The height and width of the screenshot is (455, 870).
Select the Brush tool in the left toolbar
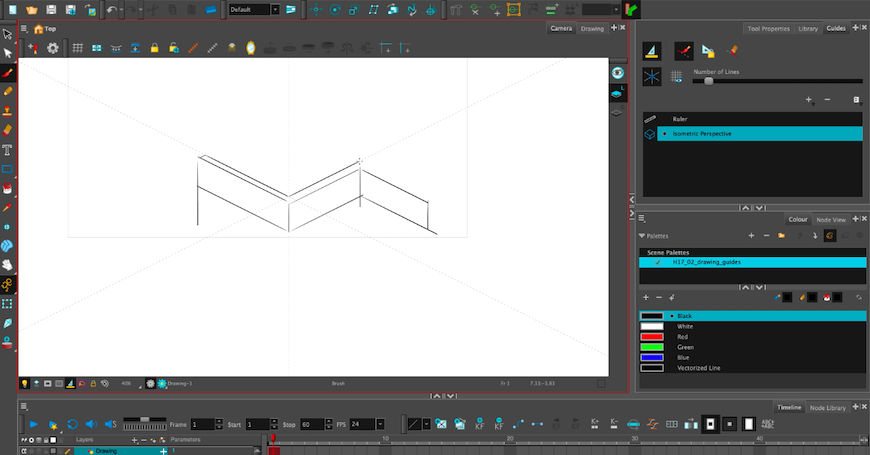pos(7,73)
